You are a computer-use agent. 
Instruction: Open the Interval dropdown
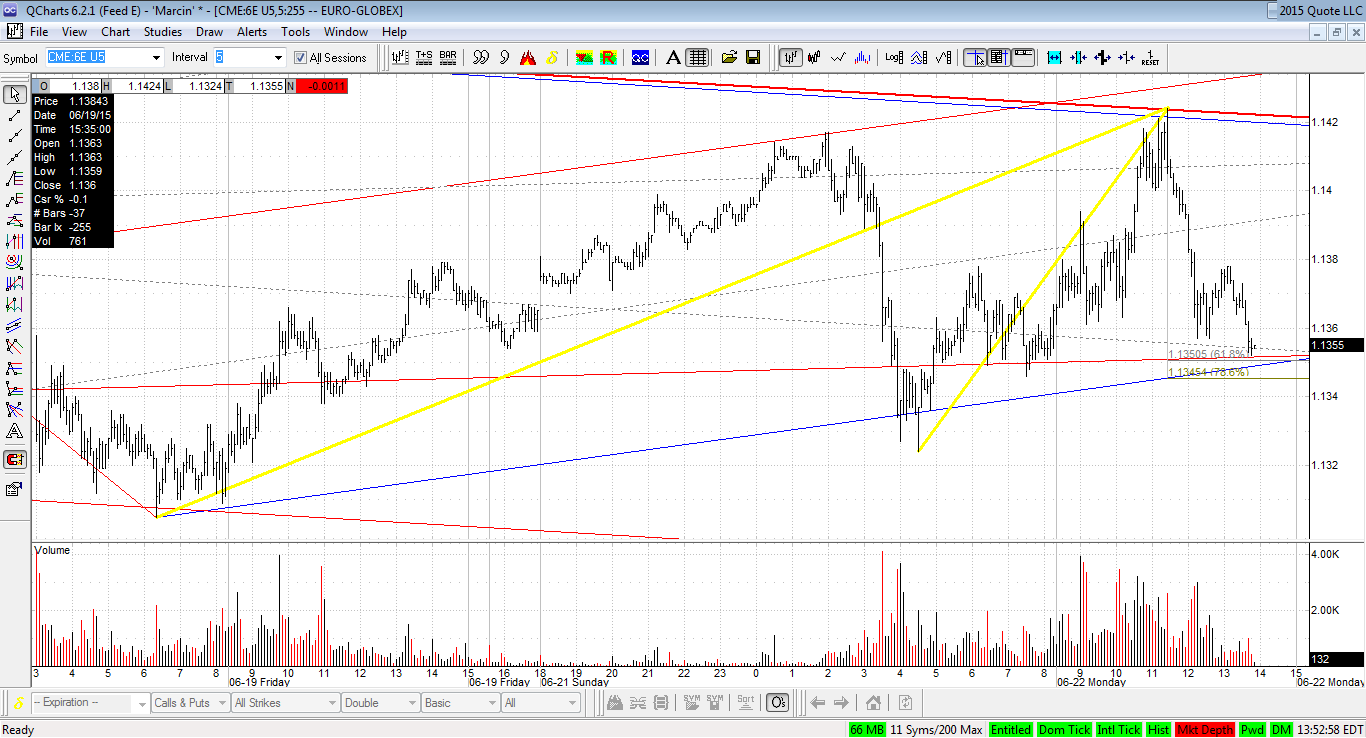pyautogui.click(x=278, y=58)
